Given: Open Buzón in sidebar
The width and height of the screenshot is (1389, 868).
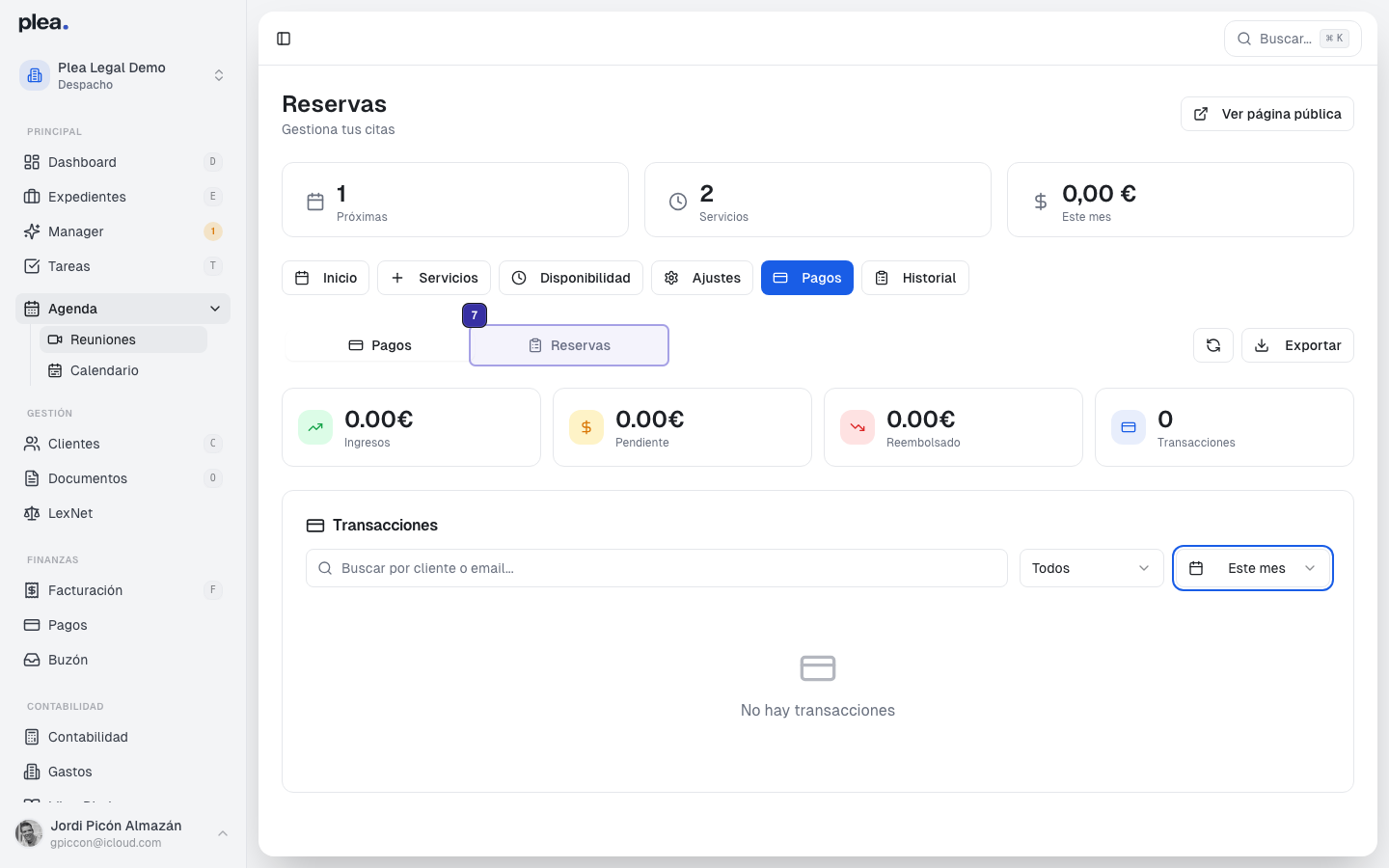Looking at the screenshot, I should [123, 660].
